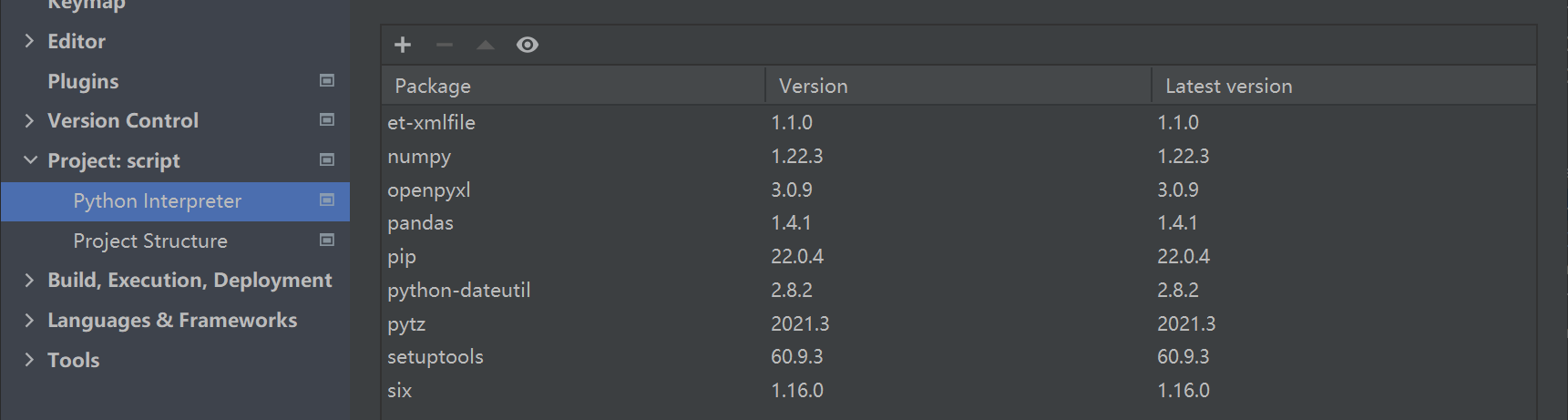Viewport: 1568px width, 420px height.
Task: Click the add package plus icon
Action: pos(403,45)
